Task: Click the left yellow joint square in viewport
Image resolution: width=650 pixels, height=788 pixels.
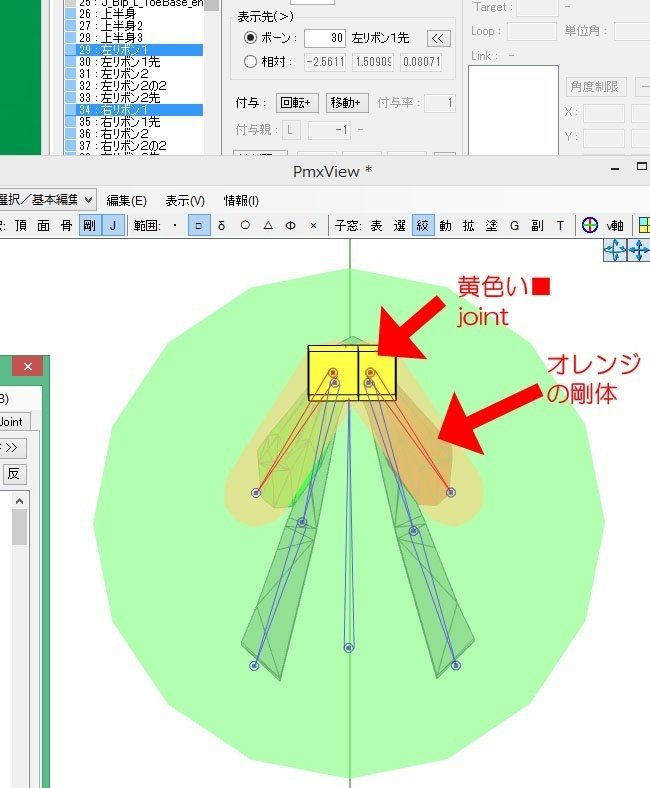Action: coord(333,372)
